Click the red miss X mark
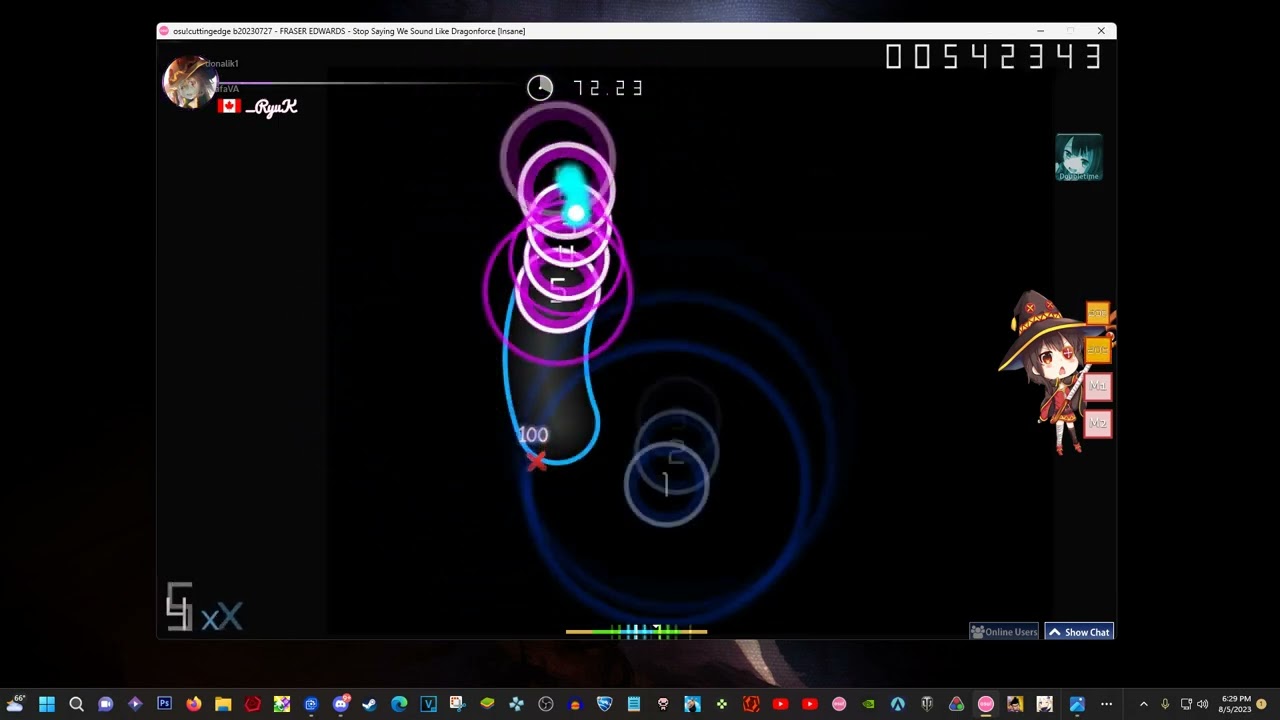The width and height of the screenshot is (1280, 720). (x=537, y=460)
